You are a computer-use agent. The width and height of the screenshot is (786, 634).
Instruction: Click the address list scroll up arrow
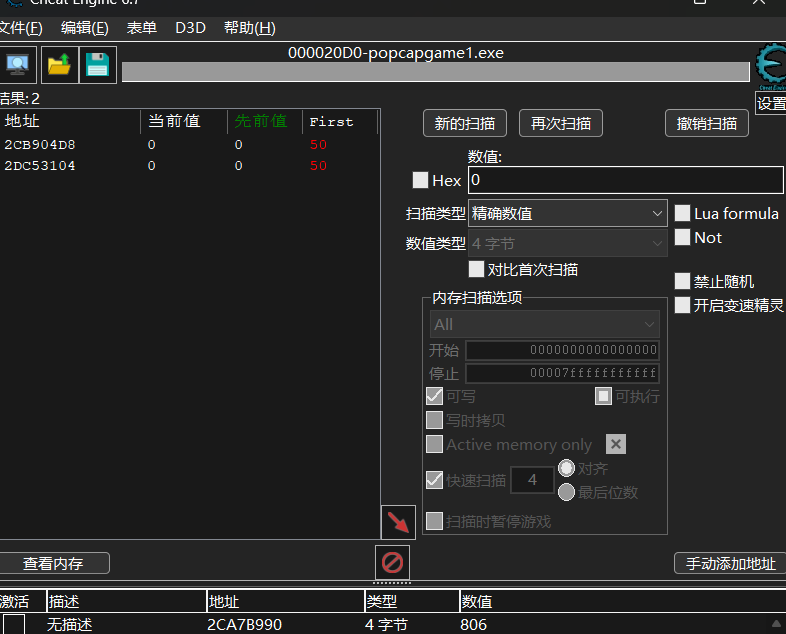(776, 623)
